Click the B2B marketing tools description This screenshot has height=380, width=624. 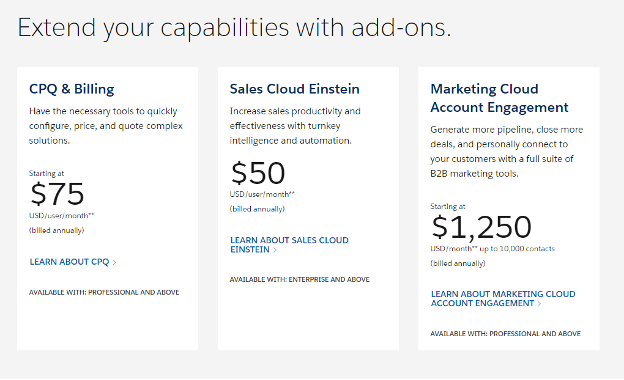[x=506, y=152]
